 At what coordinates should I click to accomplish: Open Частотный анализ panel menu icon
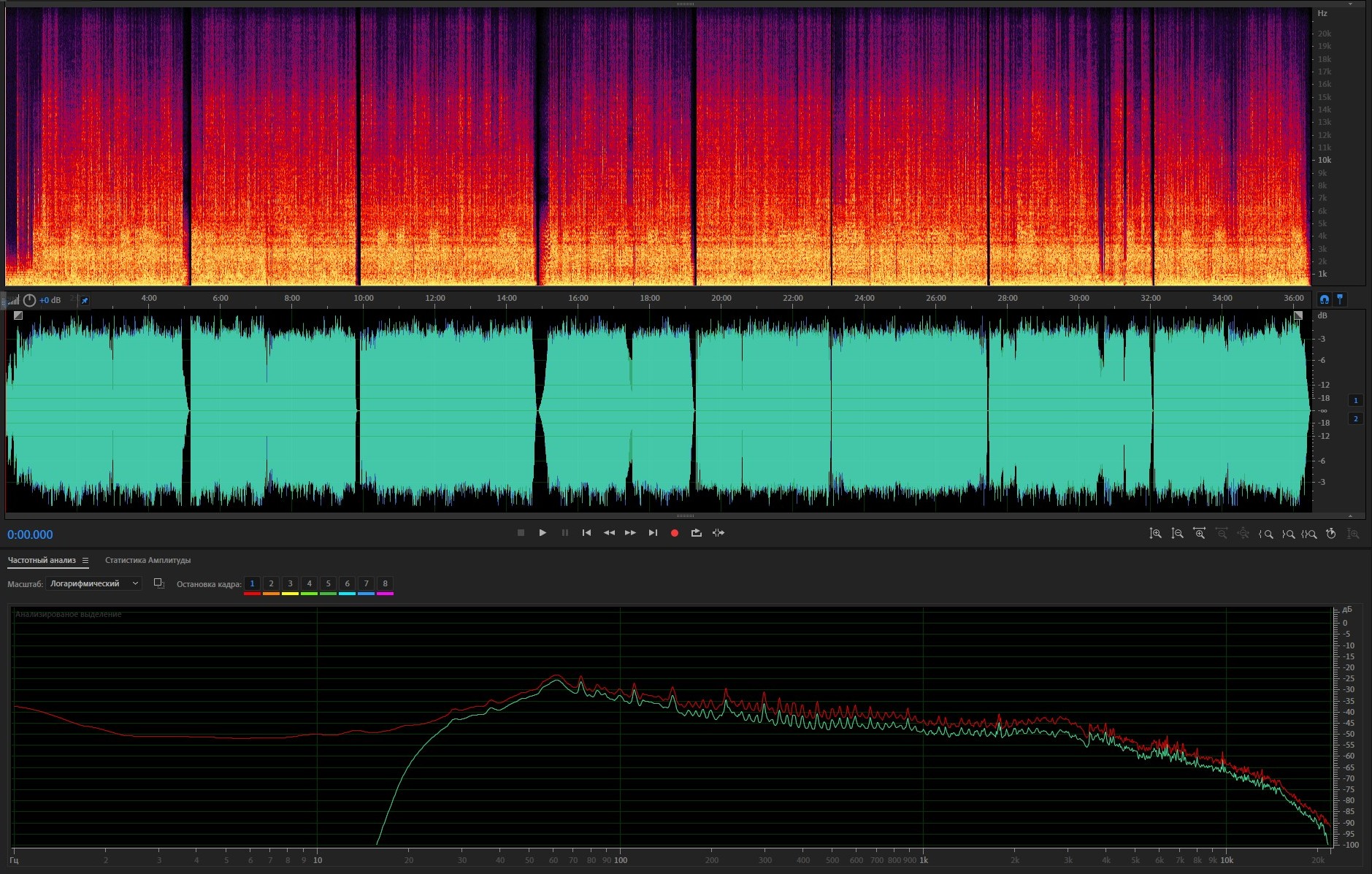pyautogui.click(x=85, y=560)
